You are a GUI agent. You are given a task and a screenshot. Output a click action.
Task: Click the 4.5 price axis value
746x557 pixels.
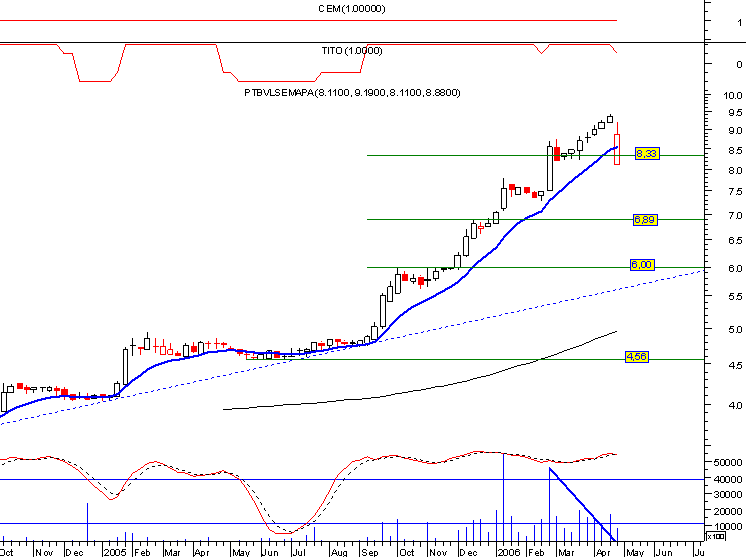735,365
